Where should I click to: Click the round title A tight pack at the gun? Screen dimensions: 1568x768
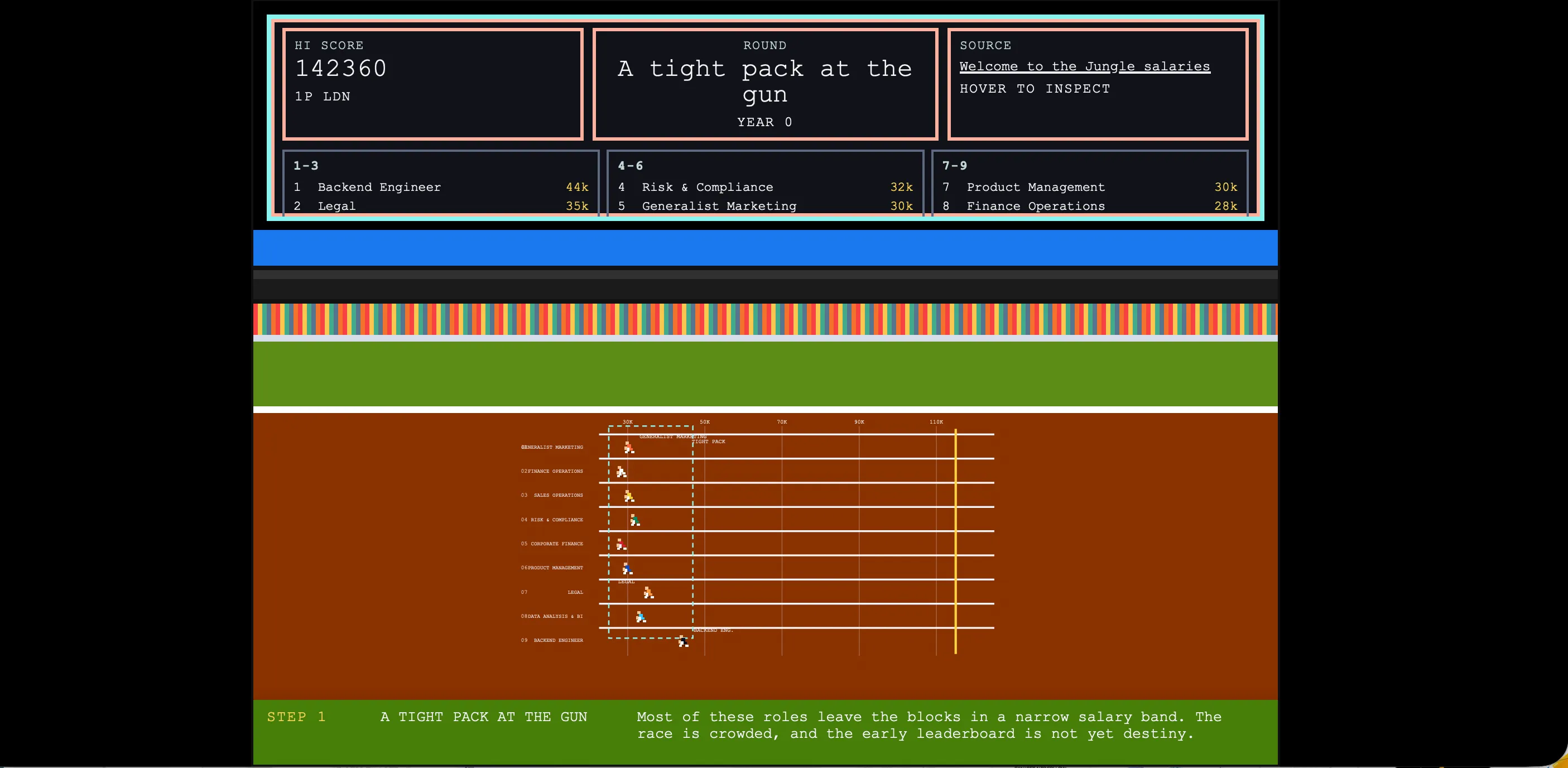coord(765,81)
